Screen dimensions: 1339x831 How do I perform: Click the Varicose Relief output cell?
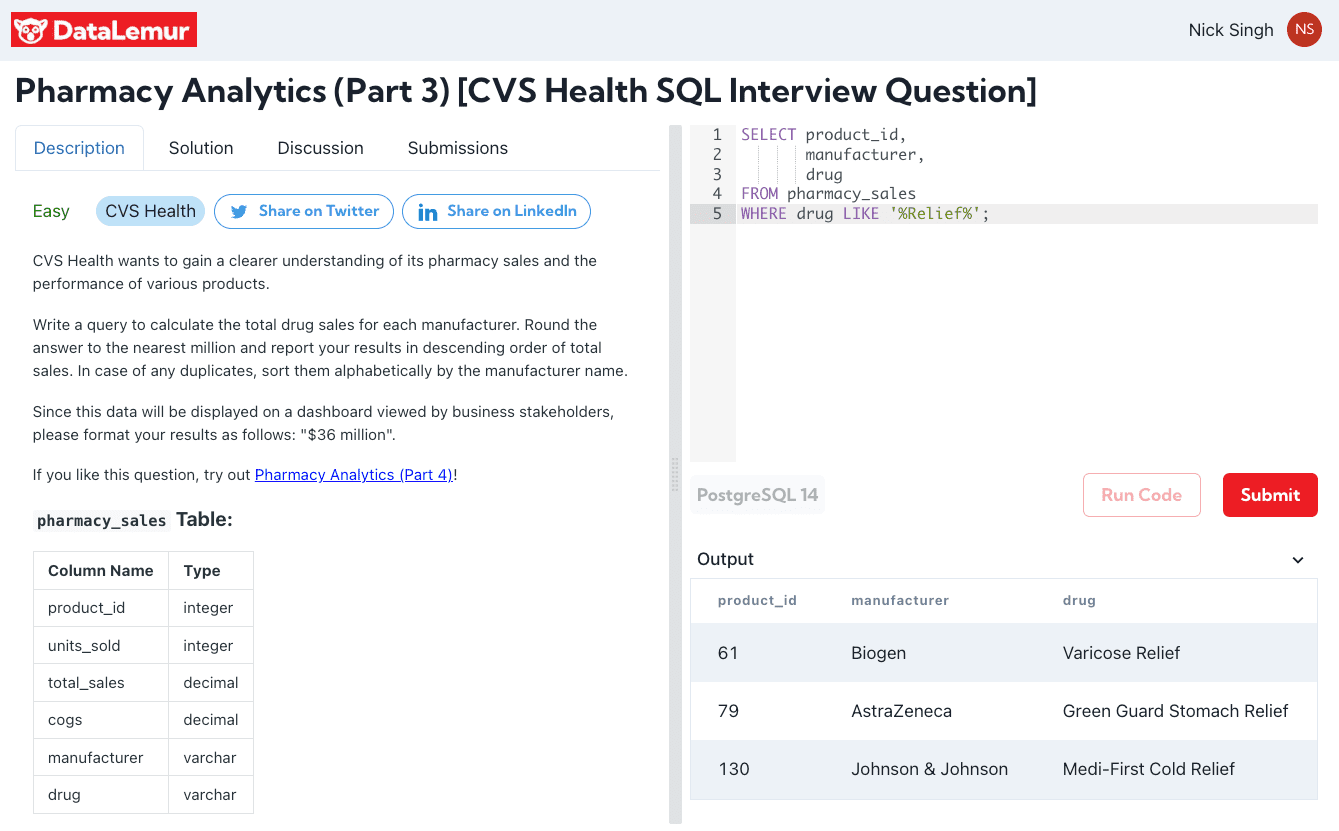coord(1121,653)
